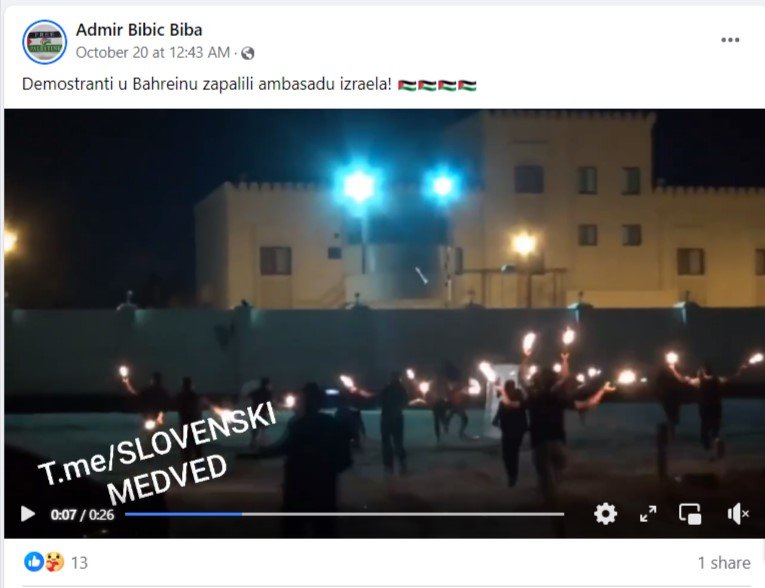View the 13 reactions count
The image size is (765, 588).
point(80,563)
